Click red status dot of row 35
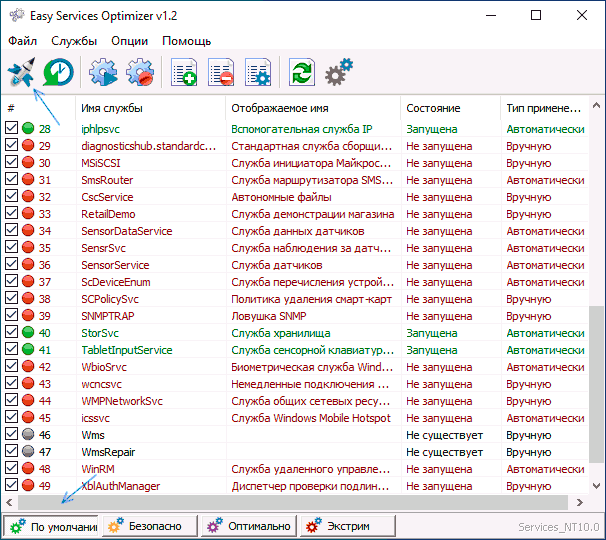606x540 pixels. point(28,247)
